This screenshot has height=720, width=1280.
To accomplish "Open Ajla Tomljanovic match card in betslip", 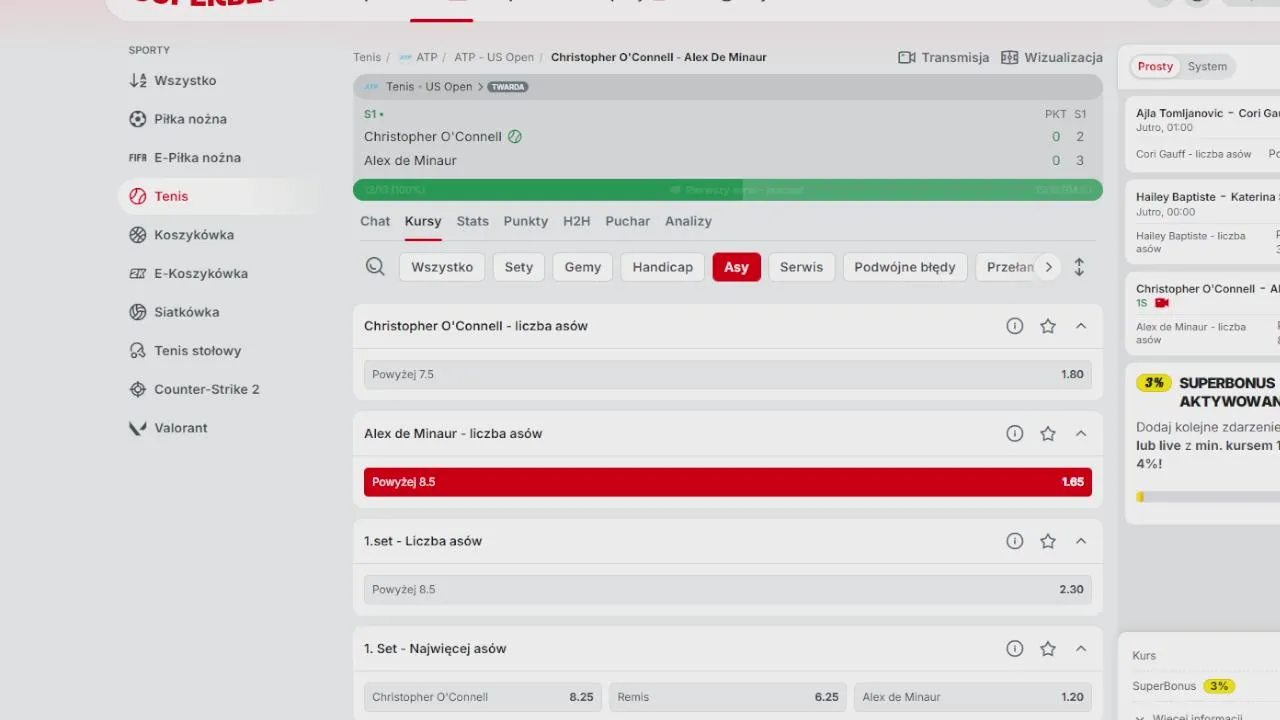I will click(x=1203, y=134).
